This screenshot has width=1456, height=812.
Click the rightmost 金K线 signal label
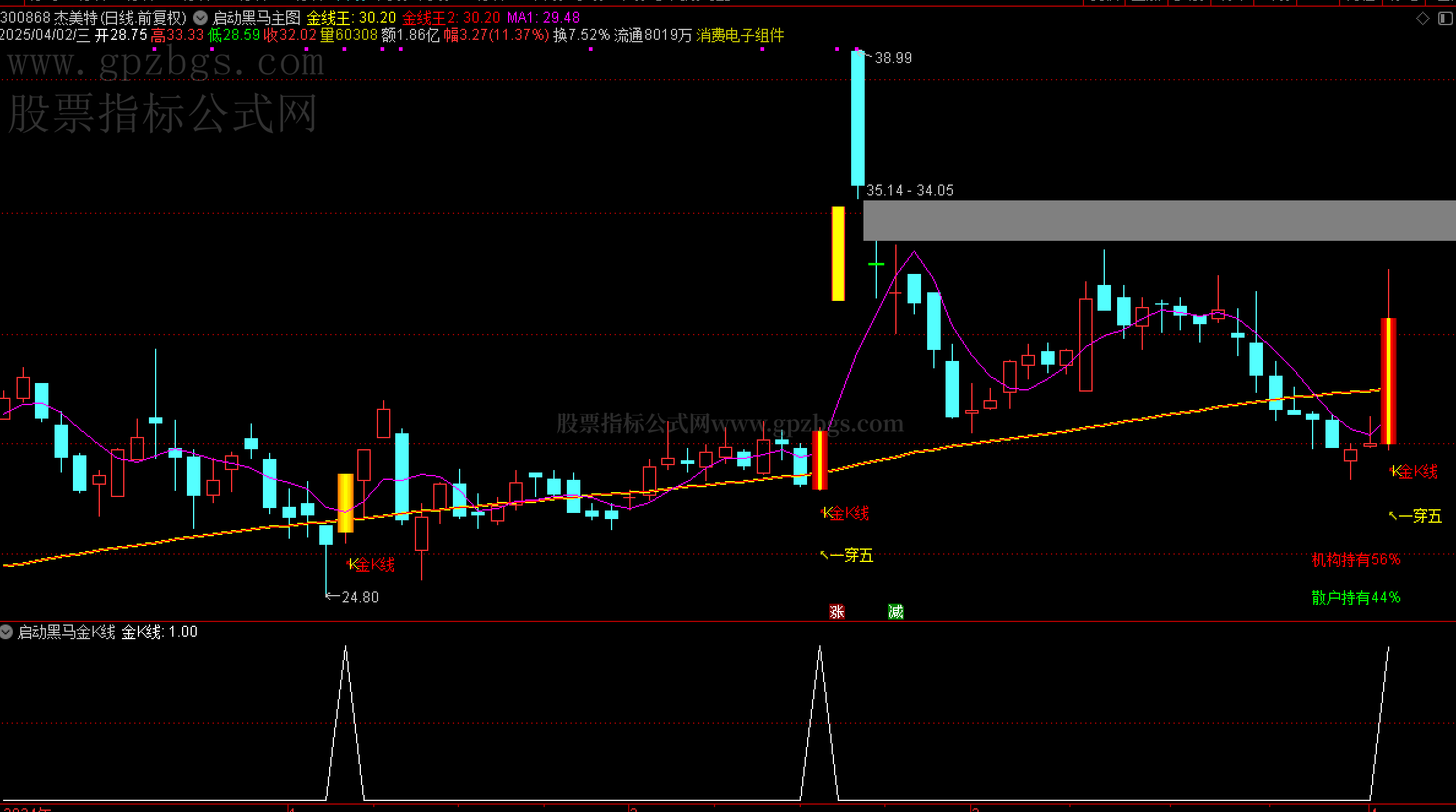click(x=1414, y=471)
